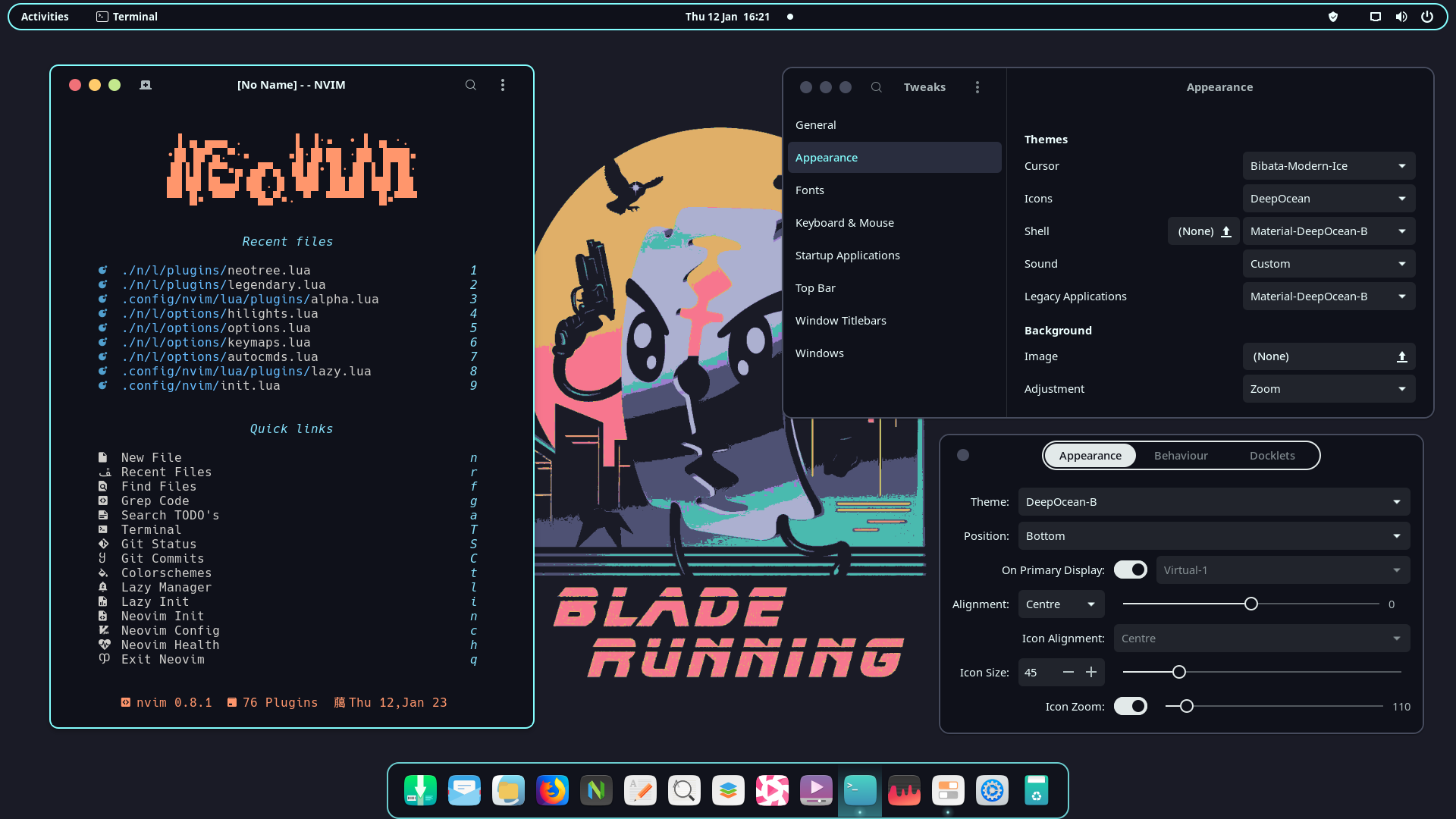Click the shield icon in the top bar

pos(1333,17)
